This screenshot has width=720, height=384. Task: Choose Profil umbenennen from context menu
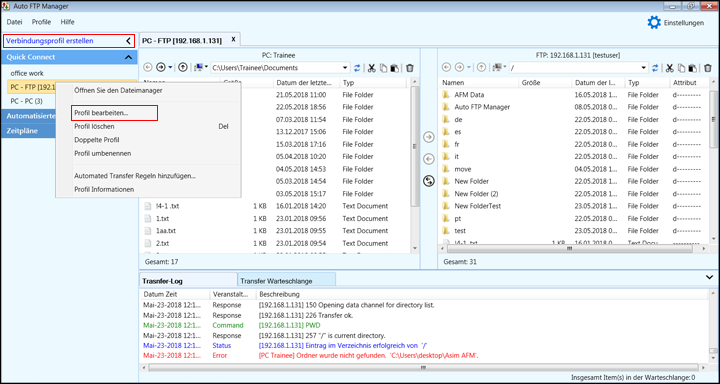pos(148,153)
